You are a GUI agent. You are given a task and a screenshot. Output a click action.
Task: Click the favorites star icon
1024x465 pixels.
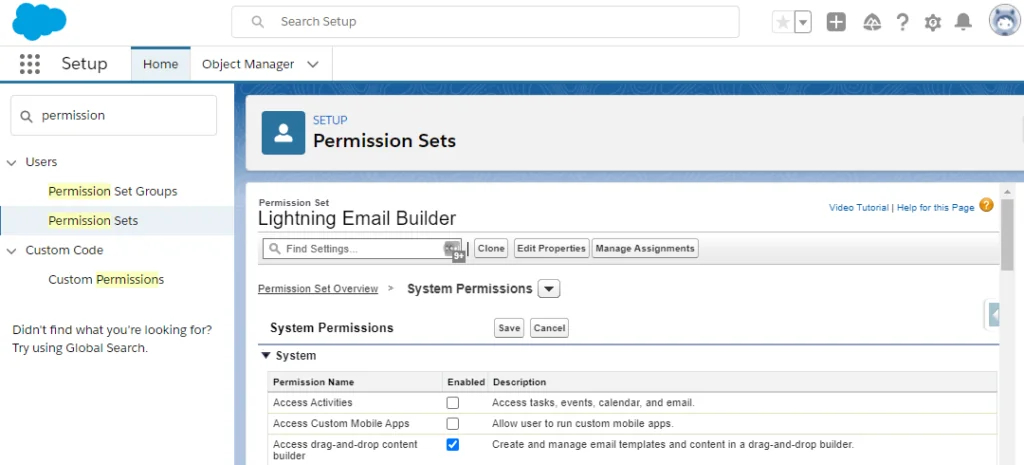[783, 22]
